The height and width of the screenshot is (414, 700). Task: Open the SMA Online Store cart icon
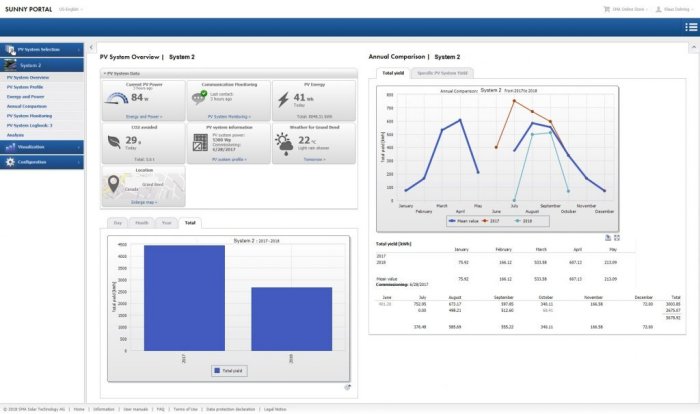606,8
